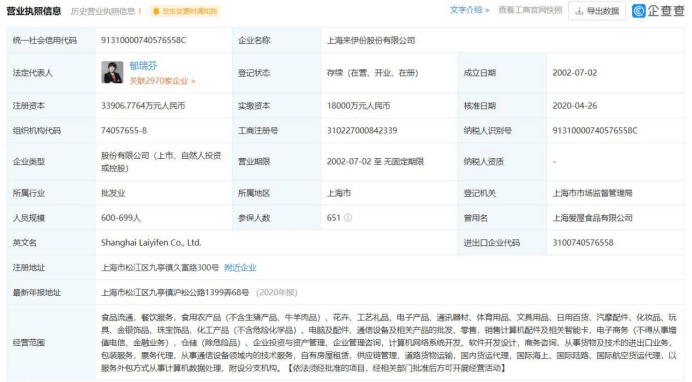
Task: Open 文字介绍 link
Action: pyautogui.click(x=470, y=10)
